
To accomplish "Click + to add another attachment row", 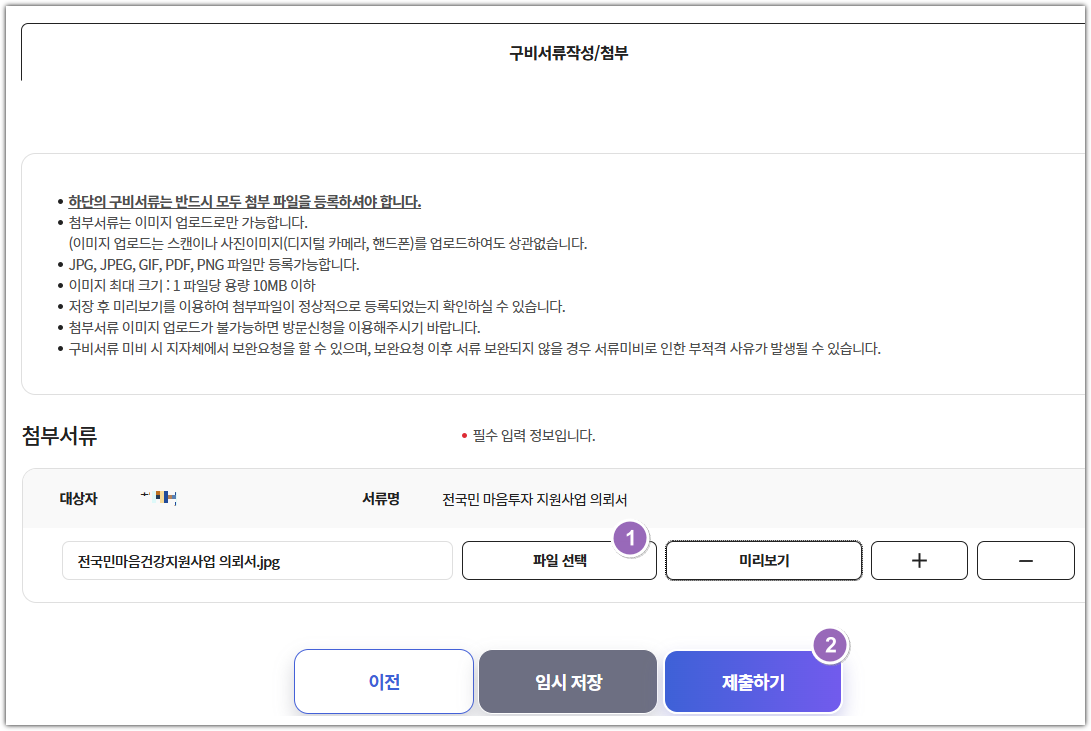I will tap(918, 560).
